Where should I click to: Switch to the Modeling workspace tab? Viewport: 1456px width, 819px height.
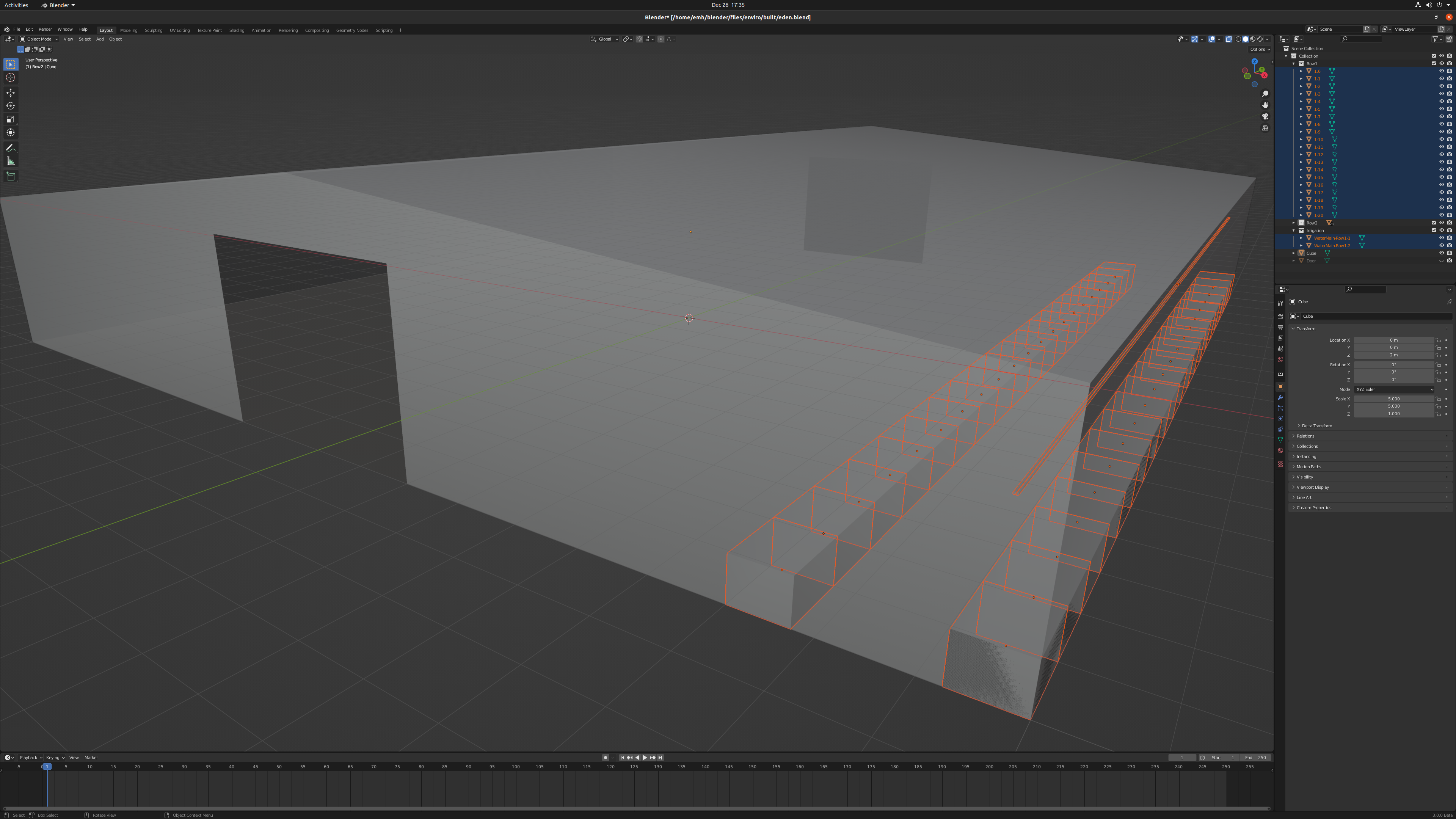(x=128, y=30)
